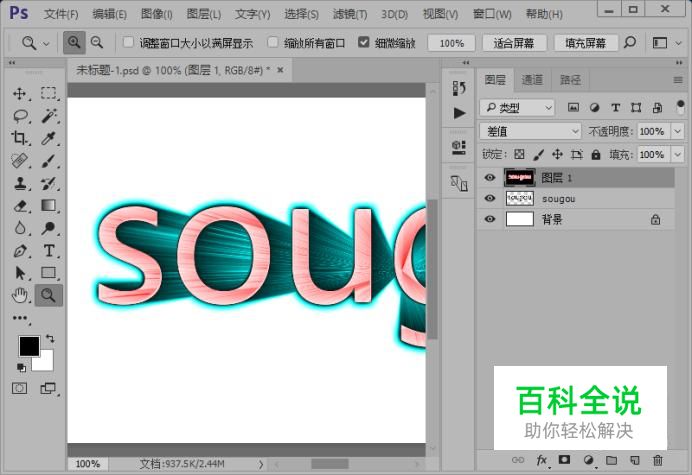This screenshot has width=692, height=475.
Task: Create a new layer icon
Action: [635, 460]
